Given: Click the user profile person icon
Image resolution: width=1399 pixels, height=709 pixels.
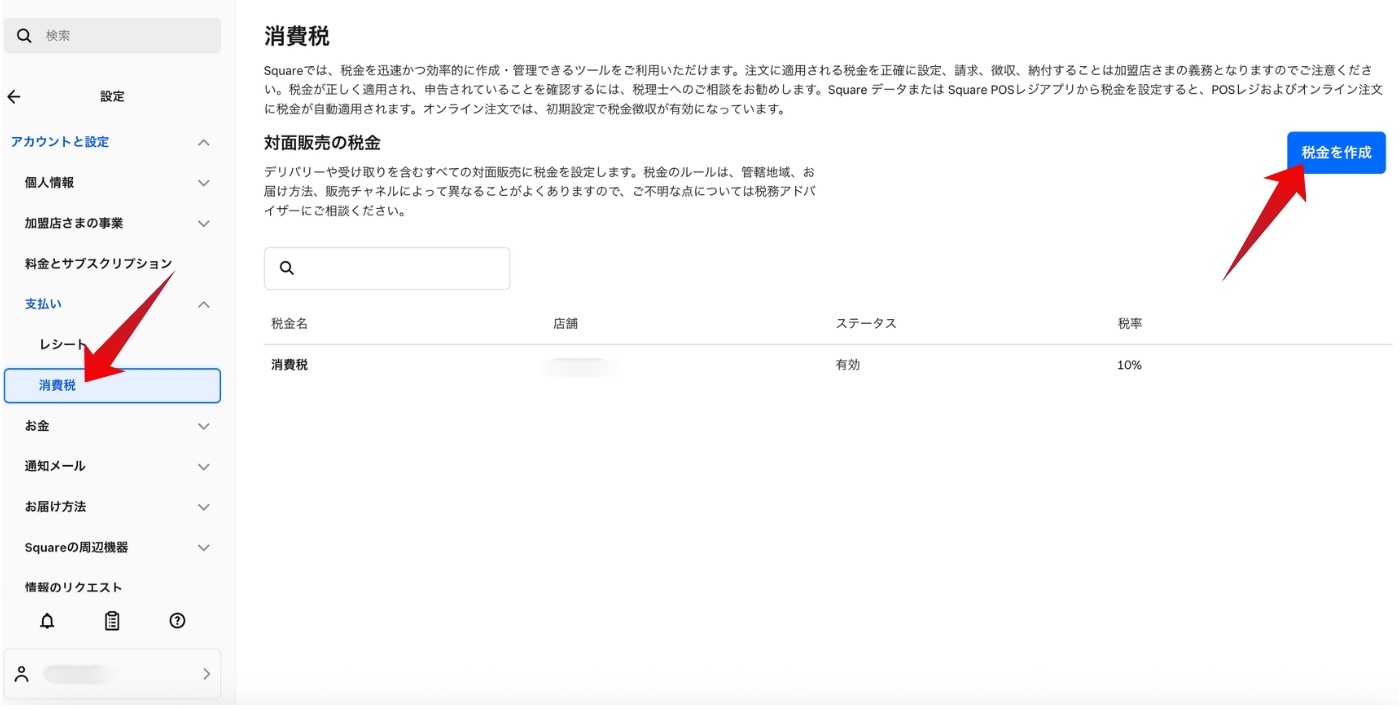Looking at the screenshot, I should click(22, 674).
